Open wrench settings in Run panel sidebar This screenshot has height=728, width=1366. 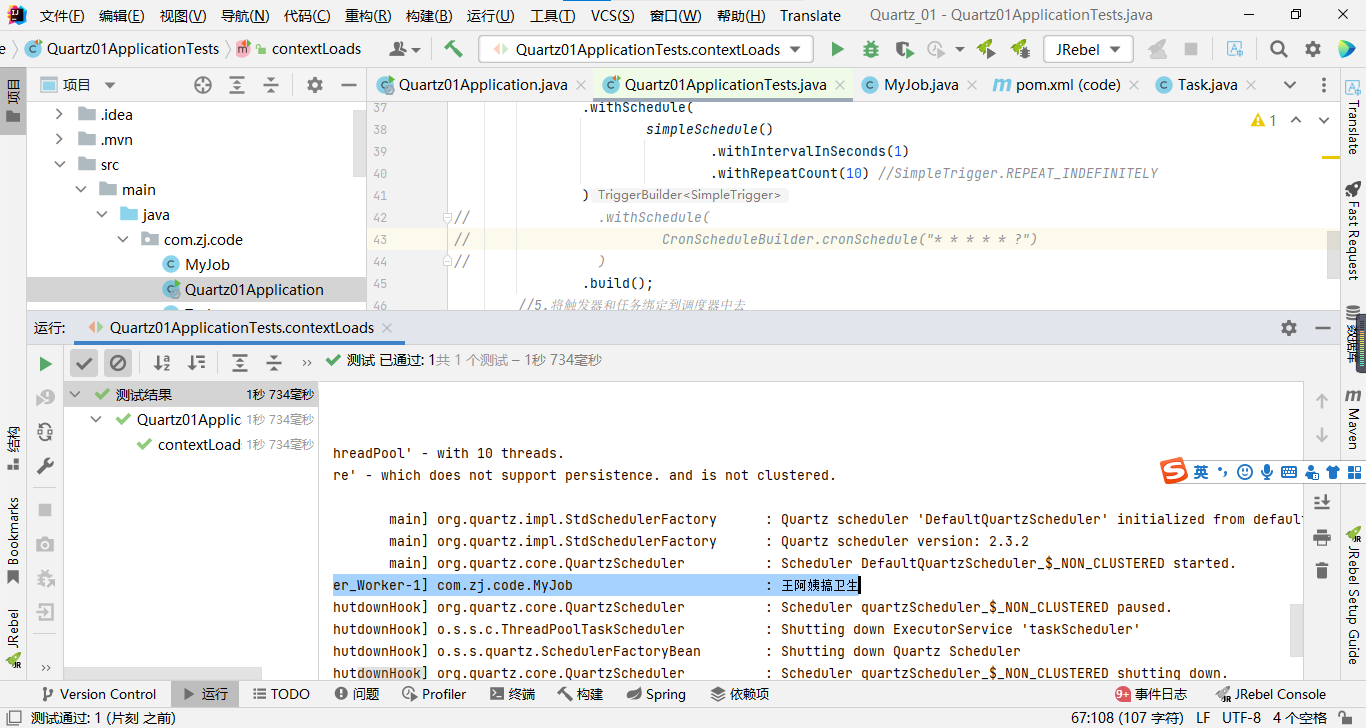[x=45, y=466]
